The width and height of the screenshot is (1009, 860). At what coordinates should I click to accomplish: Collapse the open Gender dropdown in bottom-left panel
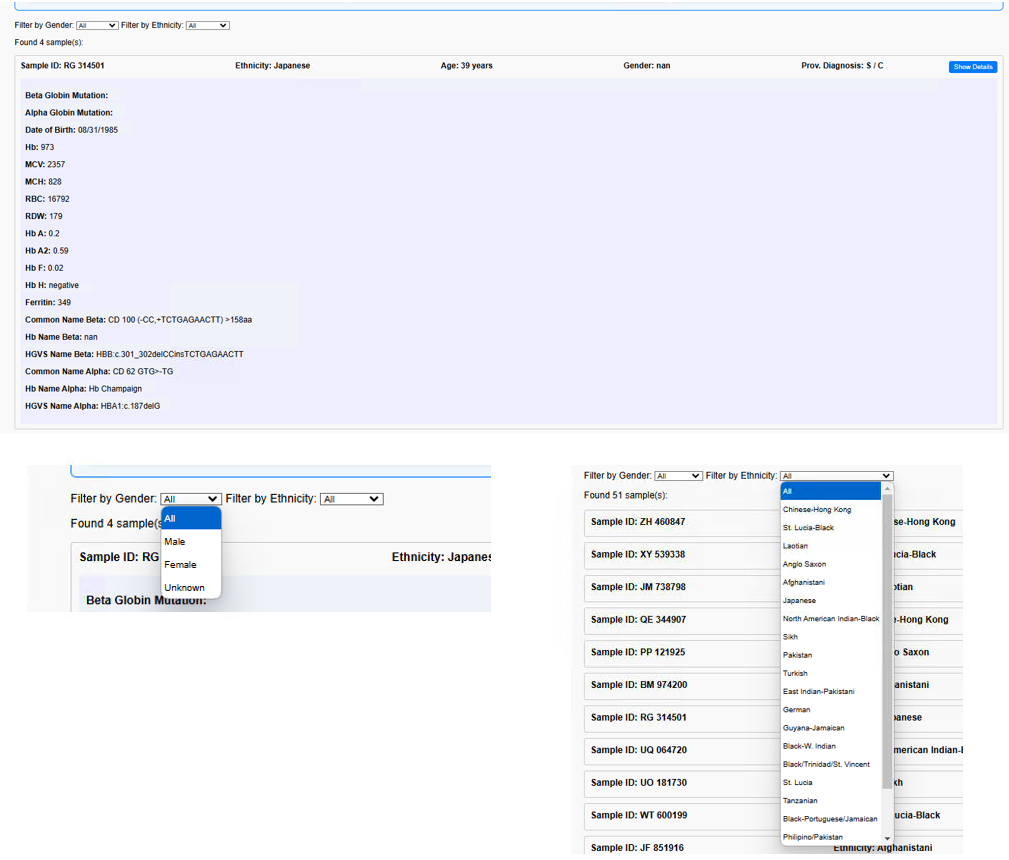(190, 499)
